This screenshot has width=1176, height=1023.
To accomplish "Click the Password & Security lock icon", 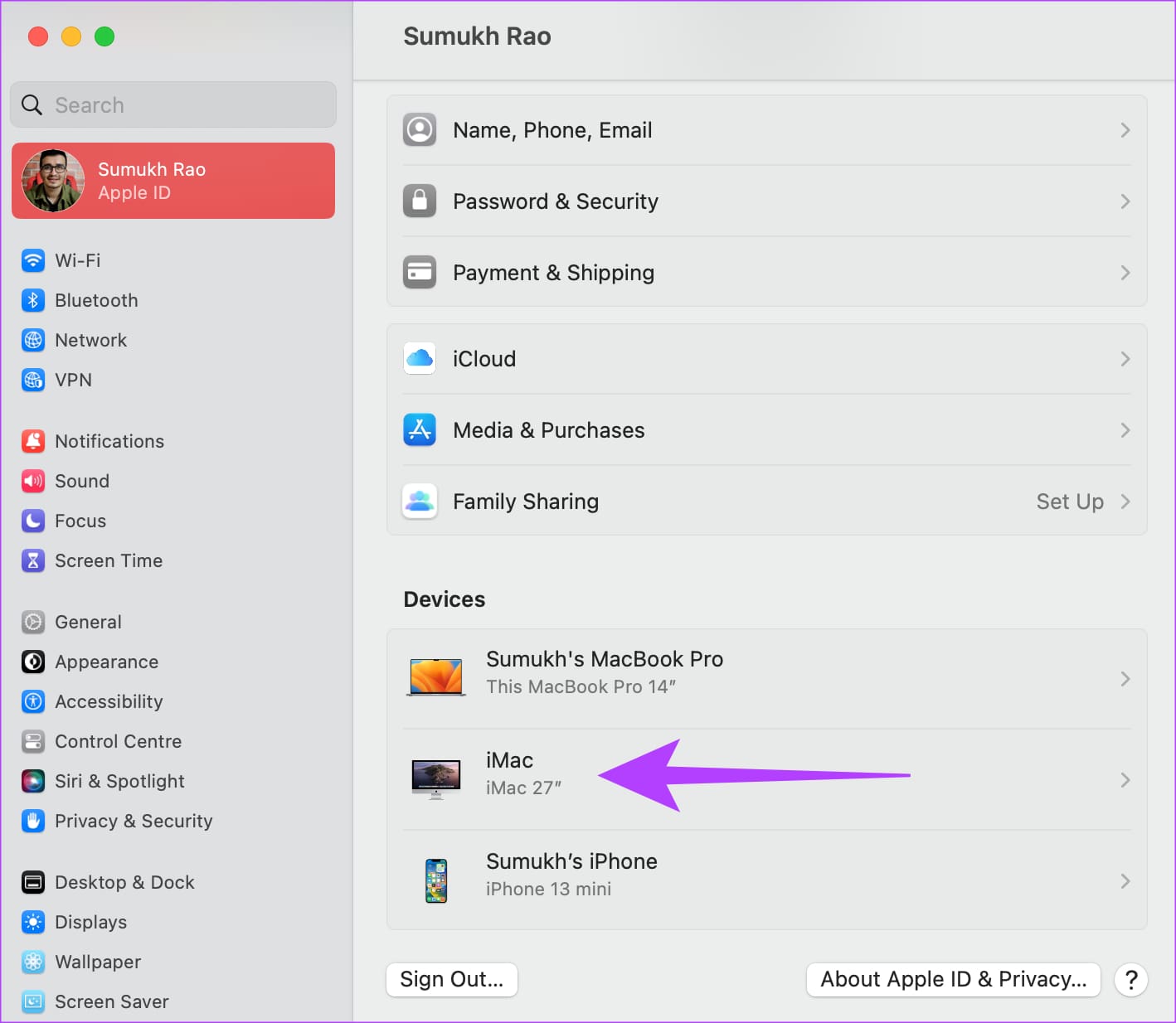I will tap(420, 201).
